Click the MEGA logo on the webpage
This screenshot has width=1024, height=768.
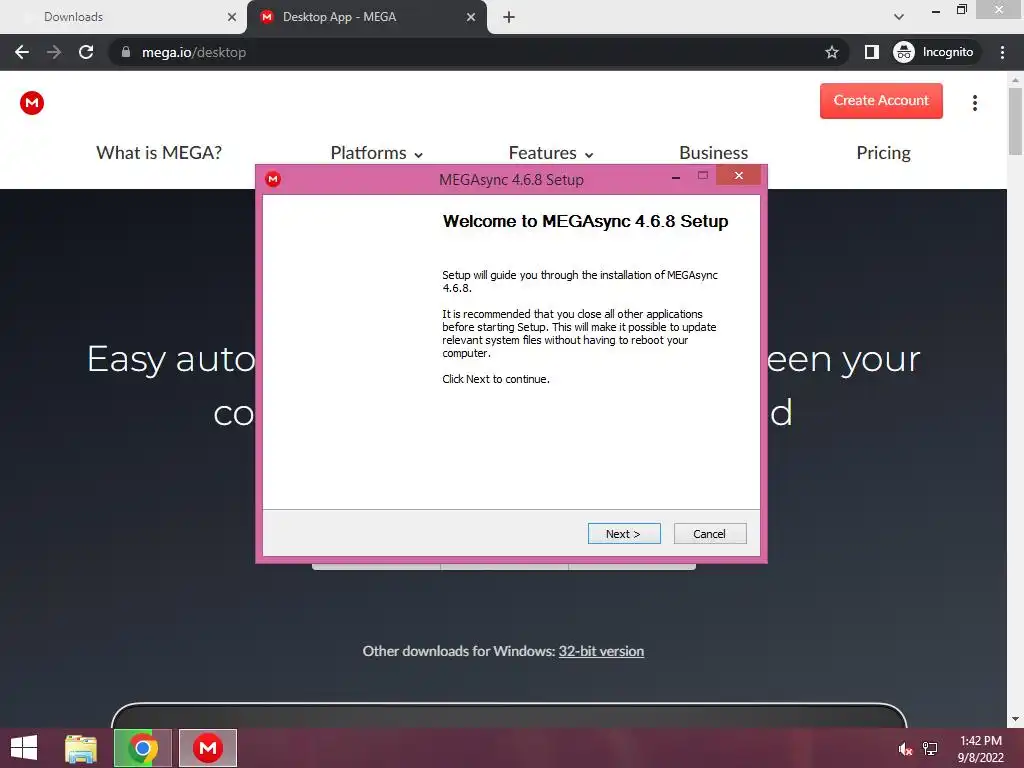[x=32, y=103]
